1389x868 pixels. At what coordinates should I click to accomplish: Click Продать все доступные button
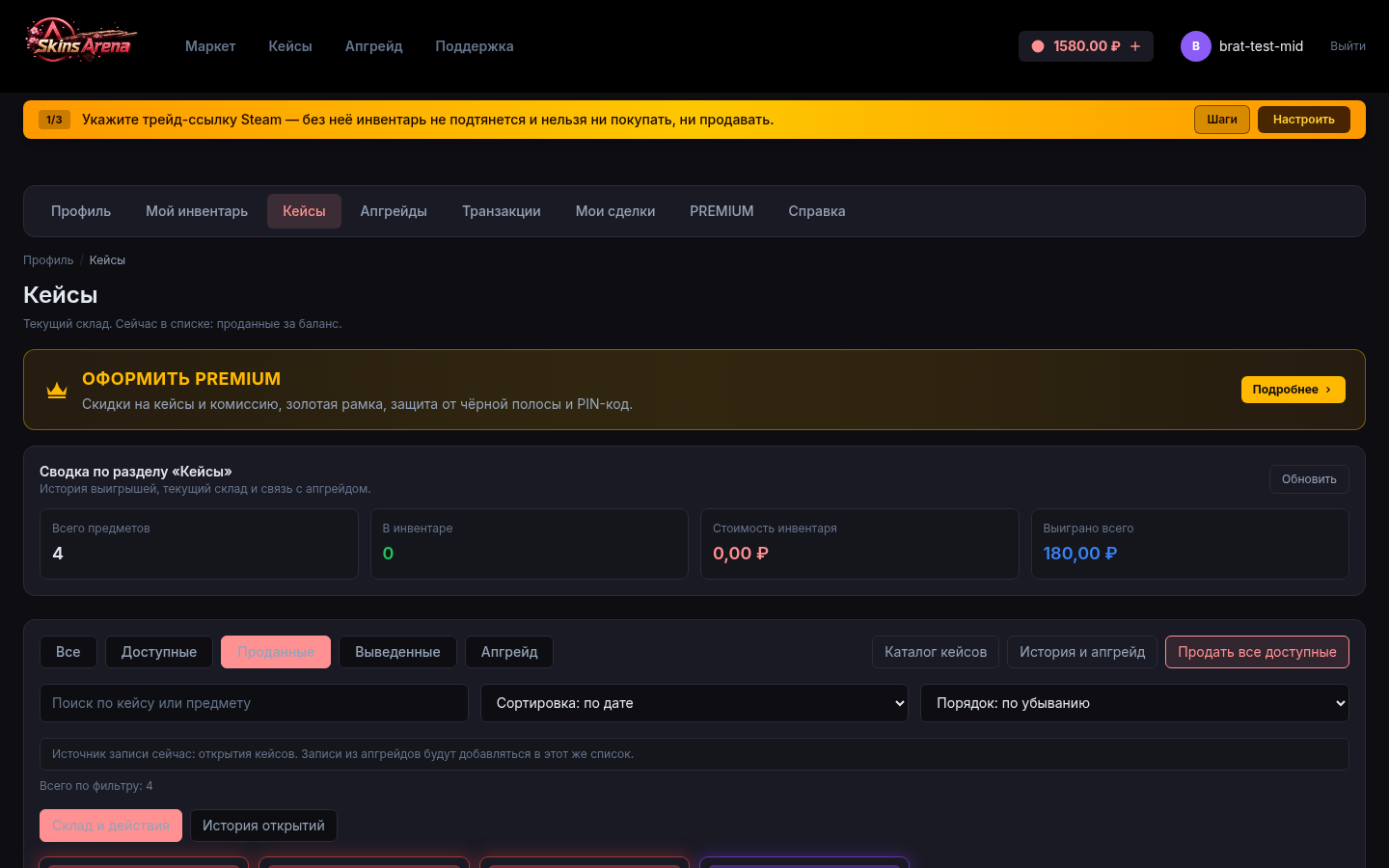pyautogui.click(x=1257, y=652)
